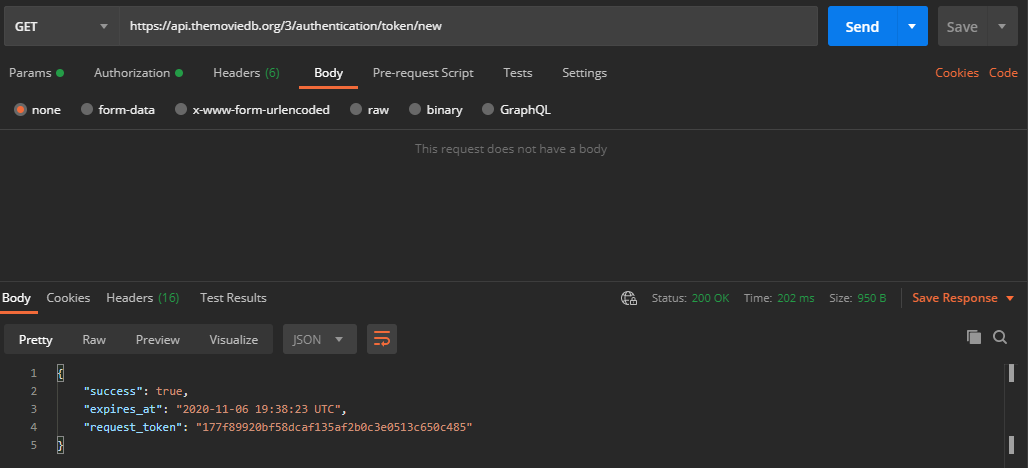Screen dimensions: 1028x468
Task: Click the "success" key in response
Action: click(113, 391)
